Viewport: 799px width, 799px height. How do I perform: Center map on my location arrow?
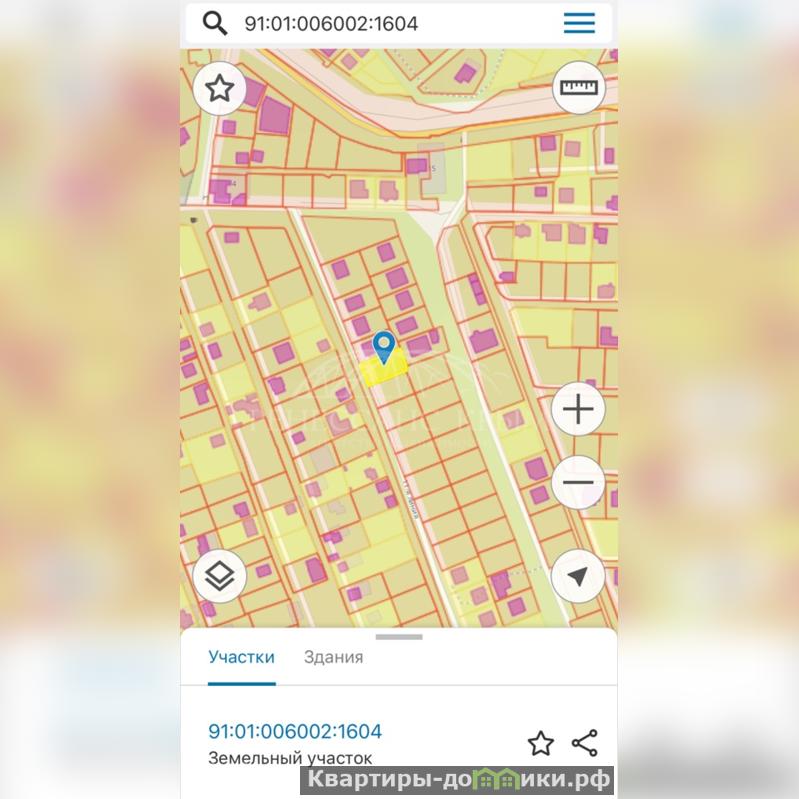[x=577, y=576]
